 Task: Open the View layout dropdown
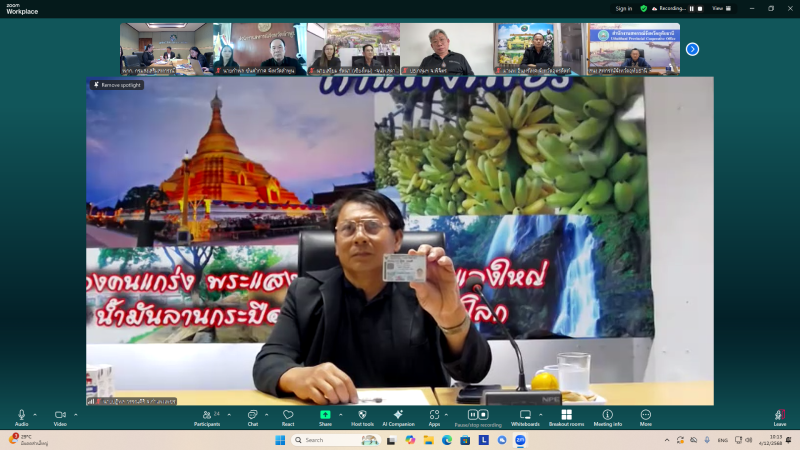(x=718, y=8)
